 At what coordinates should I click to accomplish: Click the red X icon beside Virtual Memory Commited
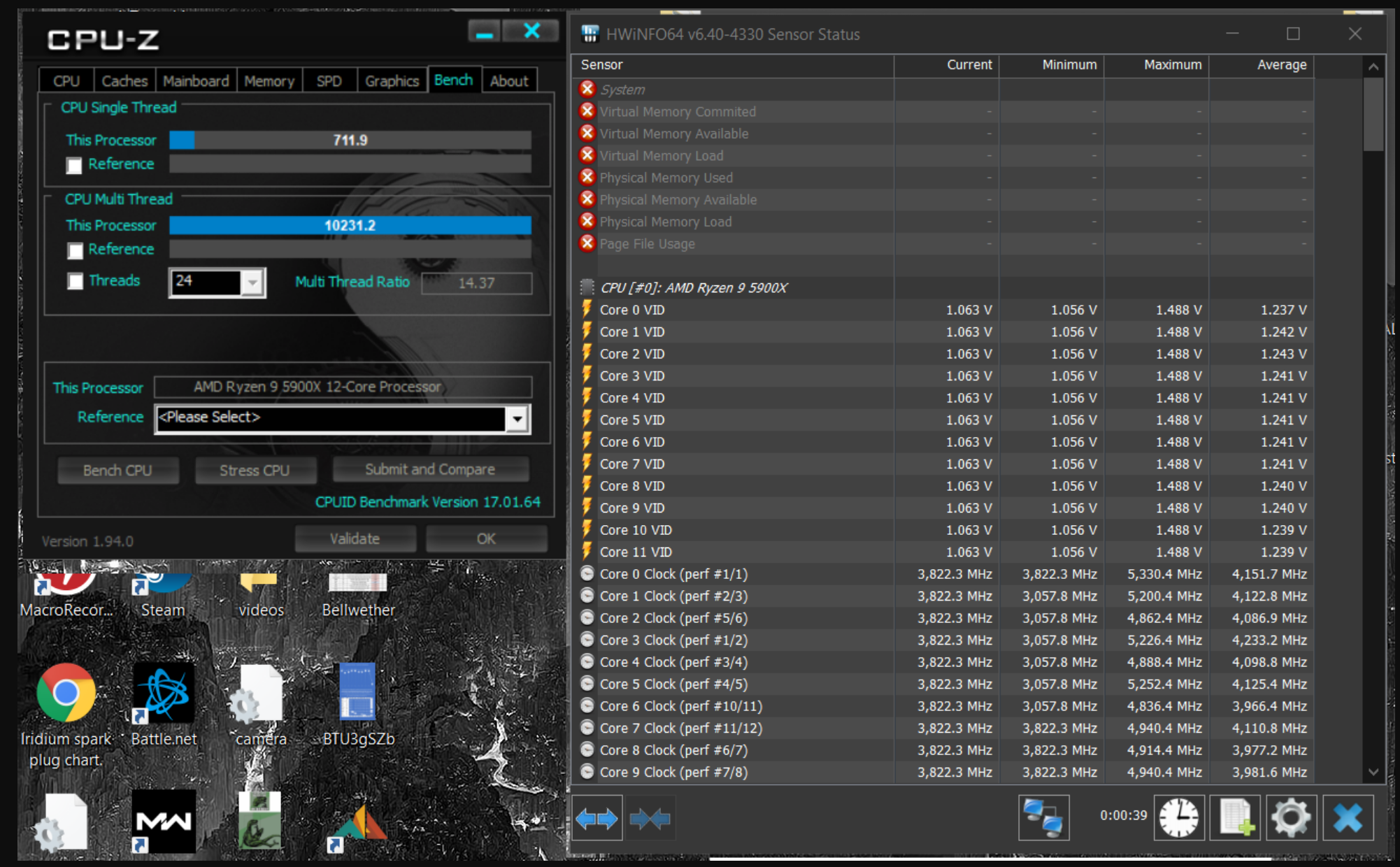point(587,111)
